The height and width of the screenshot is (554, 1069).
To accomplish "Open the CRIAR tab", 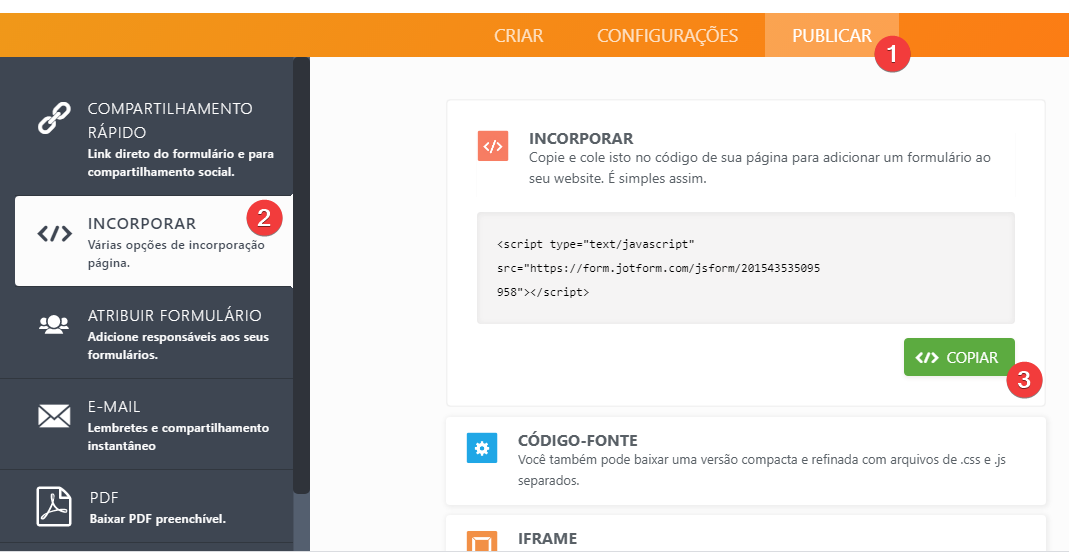I will (x=518, y=35).
